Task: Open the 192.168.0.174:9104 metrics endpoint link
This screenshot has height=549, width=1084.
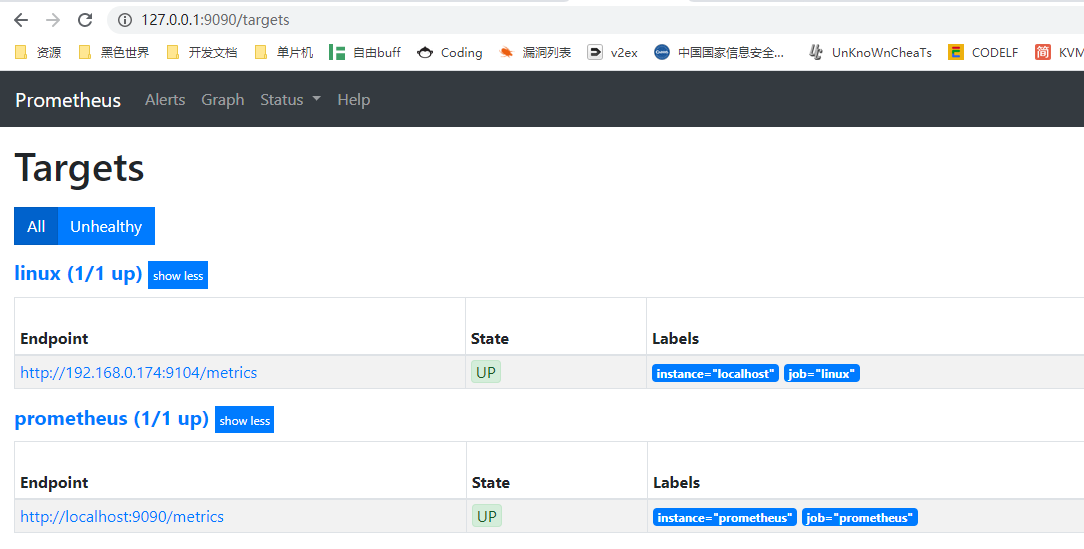Action: [x=138, y=372]
